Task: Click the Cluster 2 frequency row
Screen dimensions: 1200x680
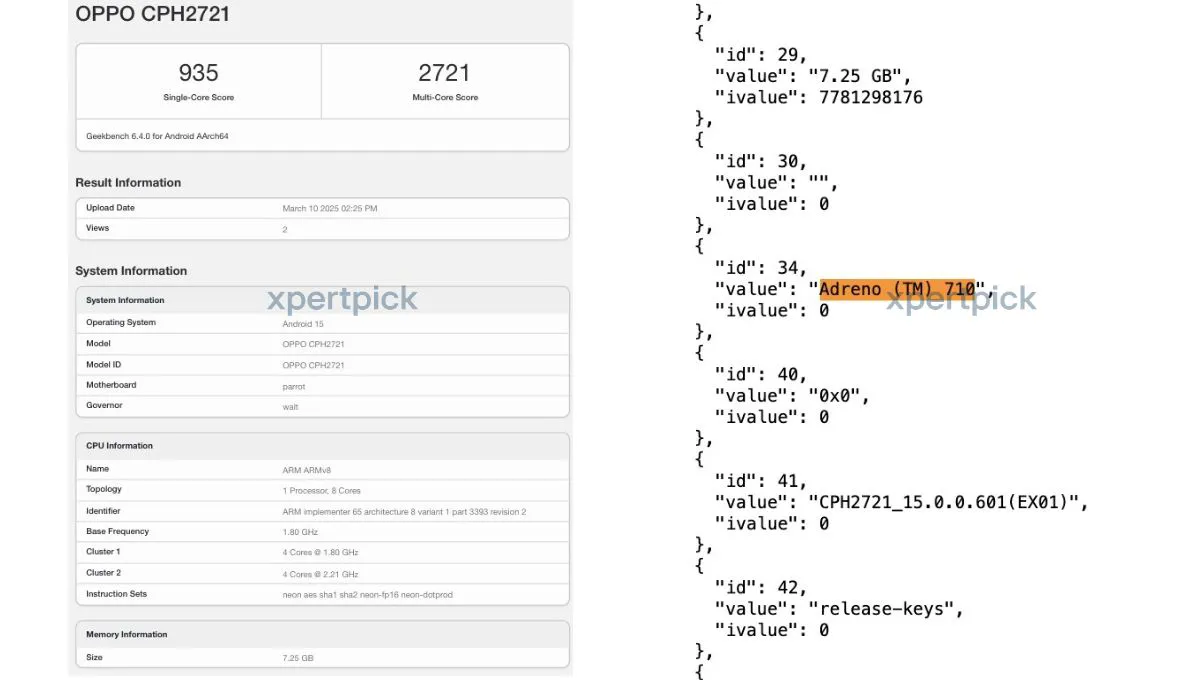Action: [322, 573]
